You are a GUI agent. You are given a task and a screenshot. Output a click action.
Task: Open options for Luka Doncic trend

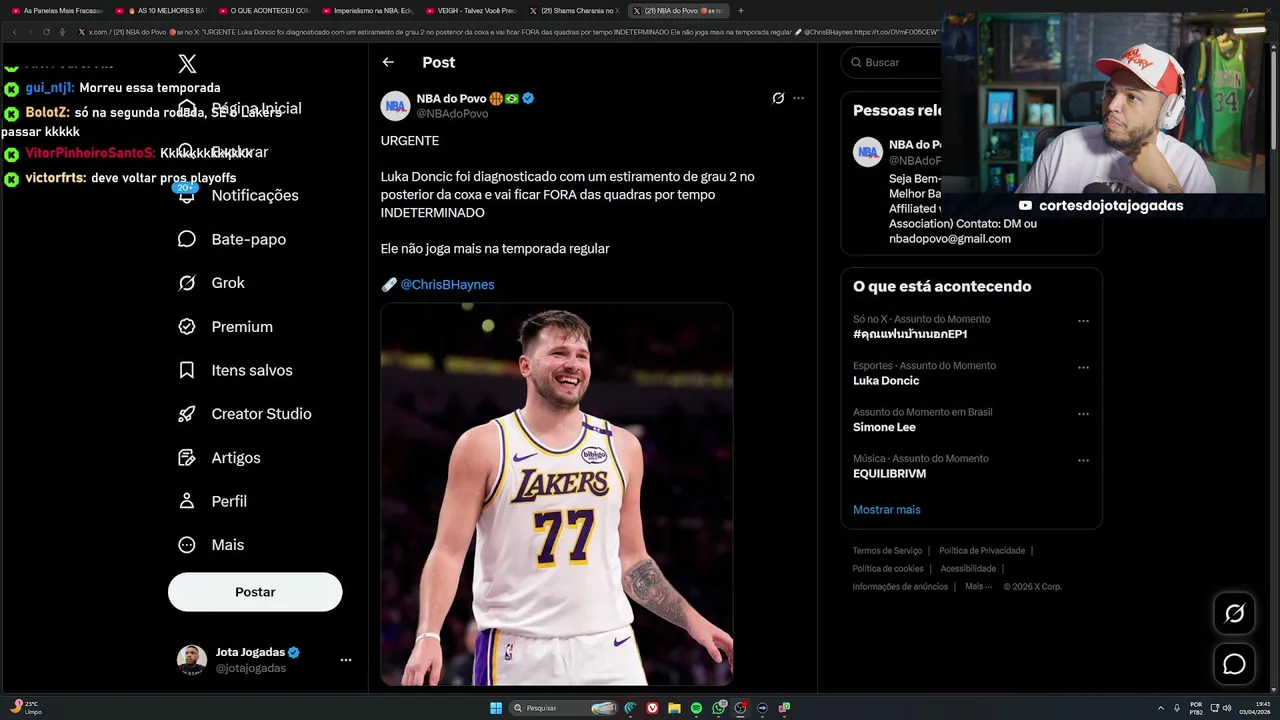click(x=1083, y=367)
